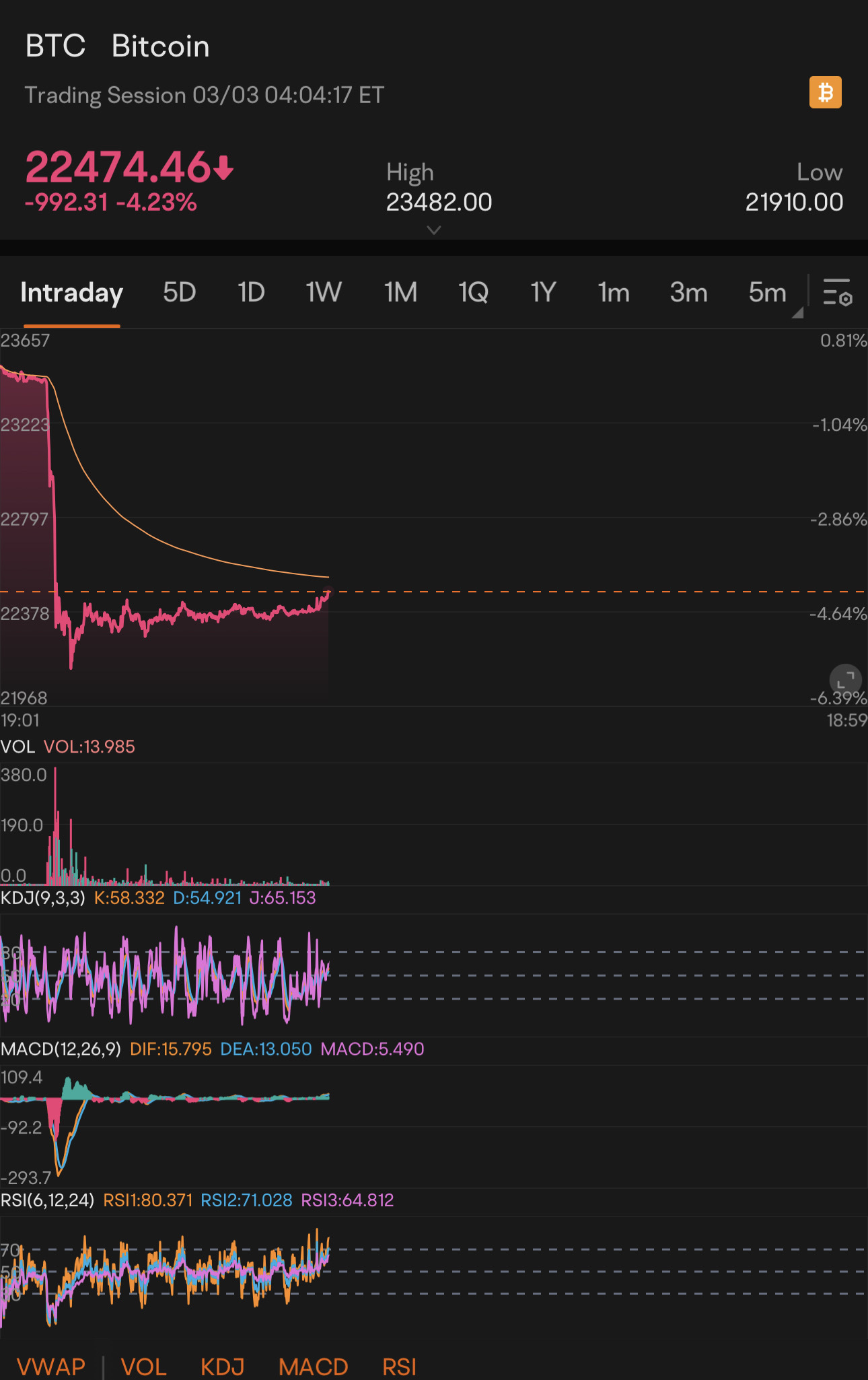Switch to the 5D timeframe tab
Screen dimensions: 868x1380
pyautogui.click(x=179, y=293)
